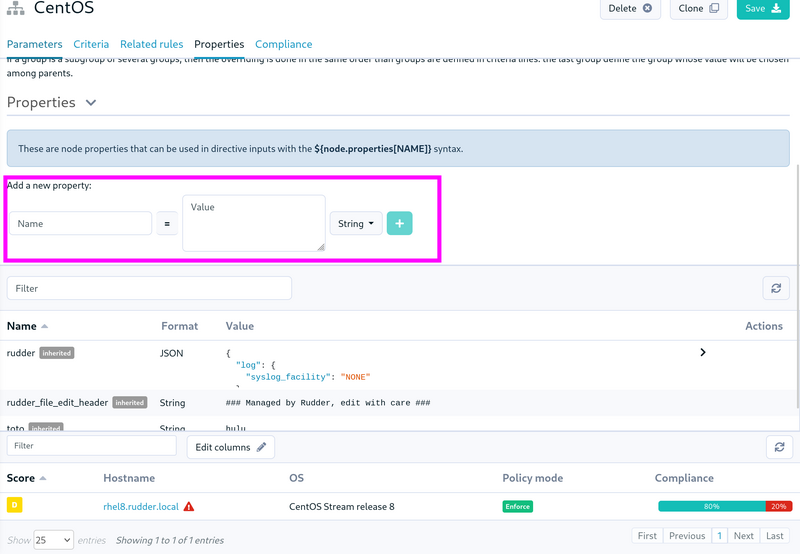Click the syslog_facility JSON key
This screenshot has width=800, height=554.
click(288, 377)
